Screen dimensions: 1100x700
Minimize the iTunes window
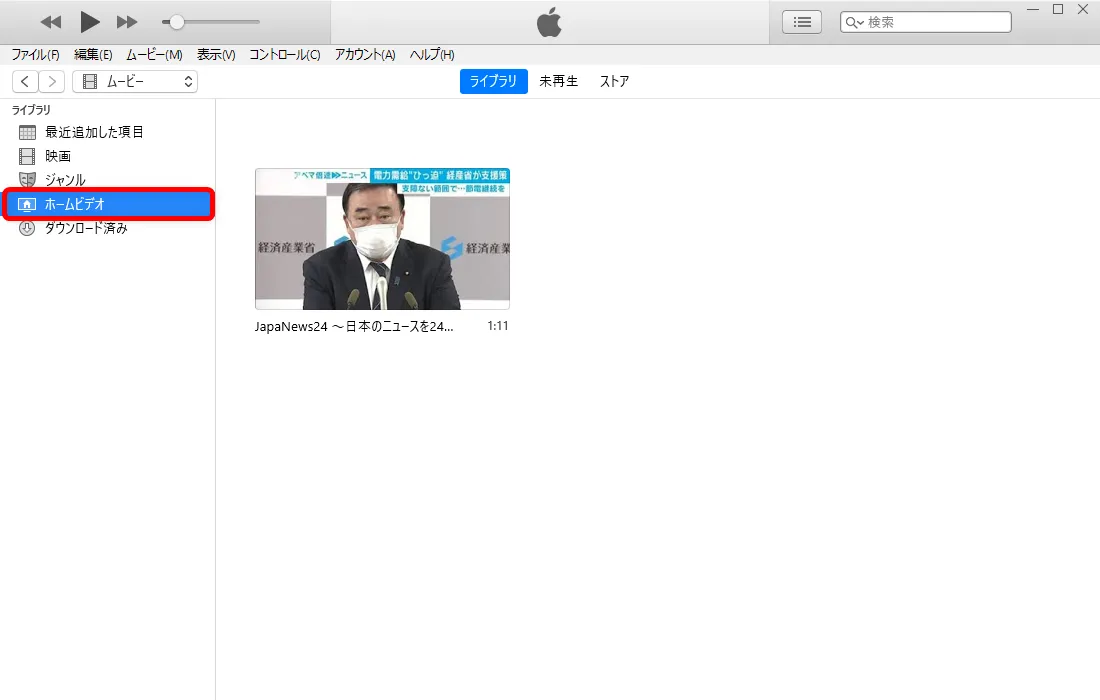tap(1033, 9)
